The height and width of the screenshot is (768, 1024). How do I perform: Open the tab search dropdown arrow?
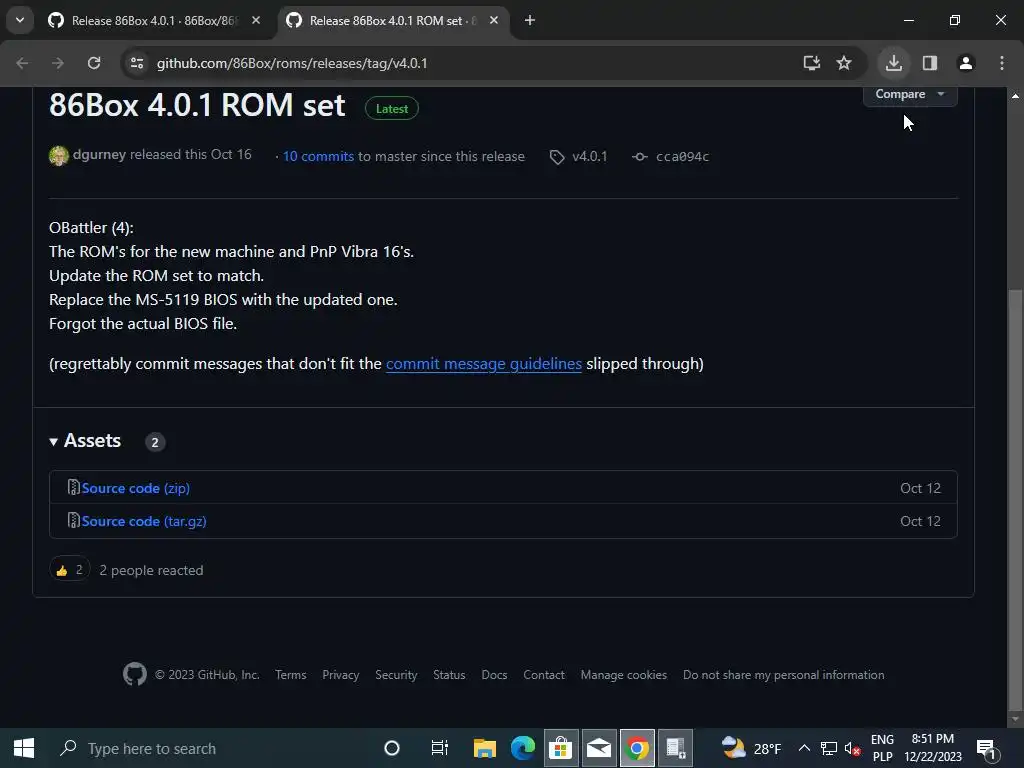tap(20, 20)
